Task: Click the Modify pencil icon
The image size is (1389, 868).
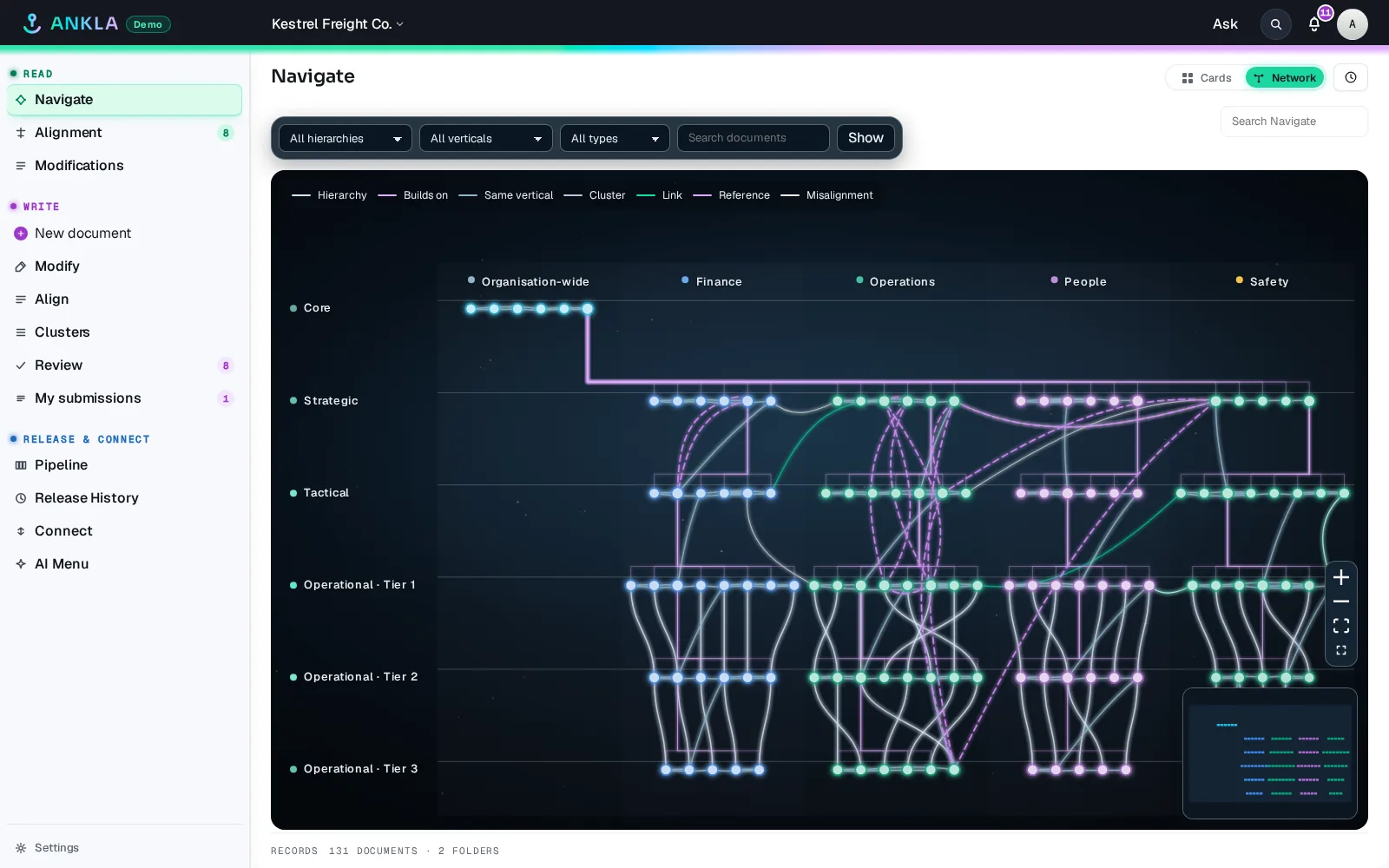Action: [x=21, y=266]
